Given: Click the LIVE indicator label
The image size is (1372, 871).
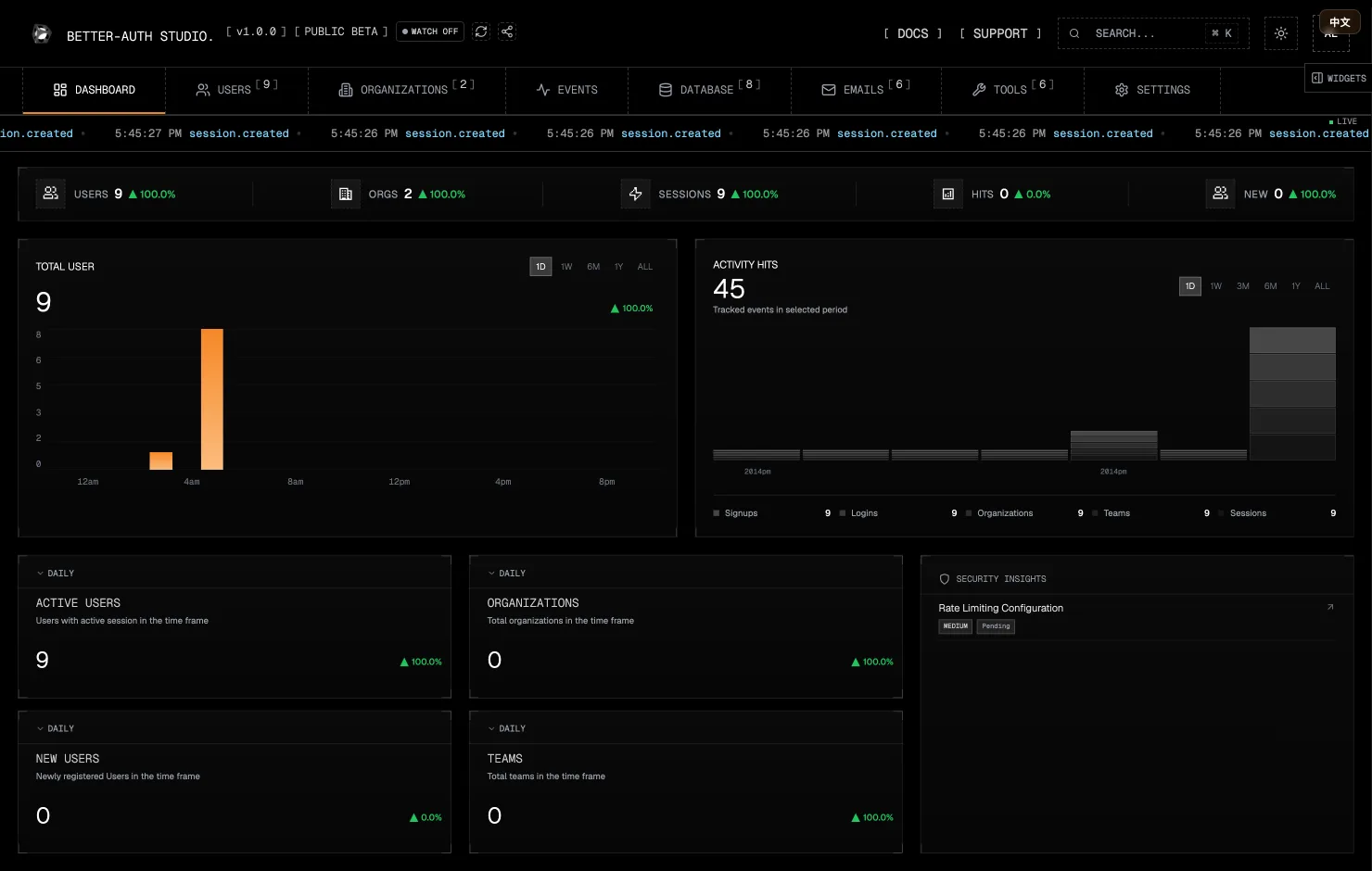Looking at the screenshot, I should (x=1343, y=121).
